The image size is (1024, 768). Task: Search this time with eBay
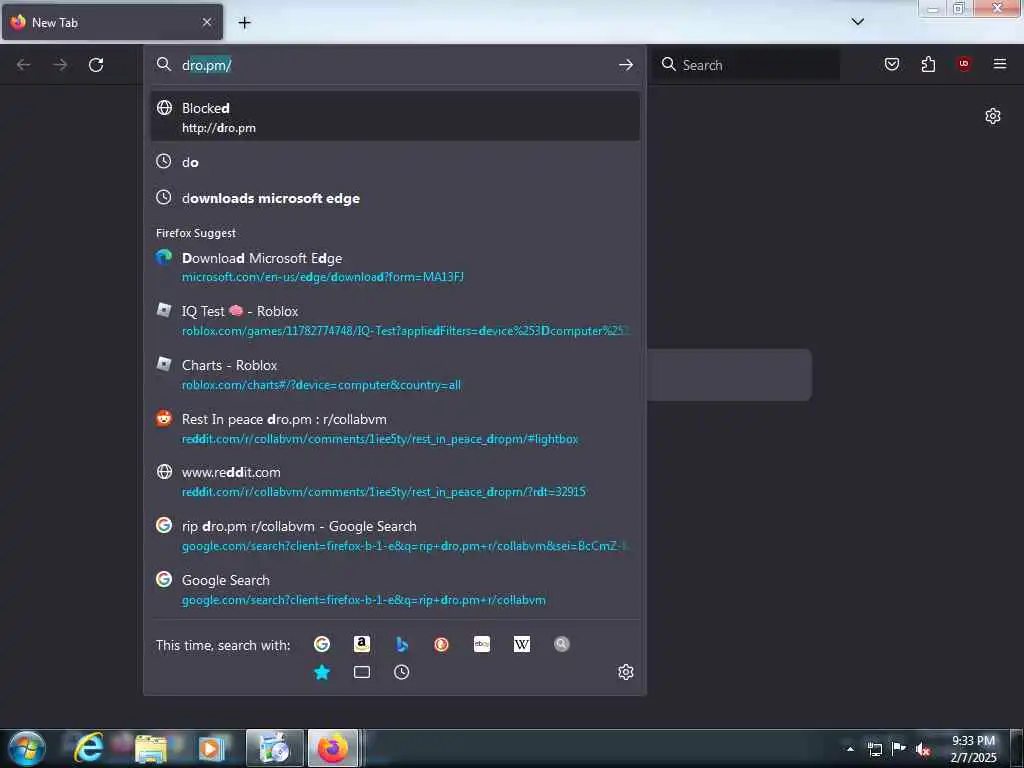point(481,645)
